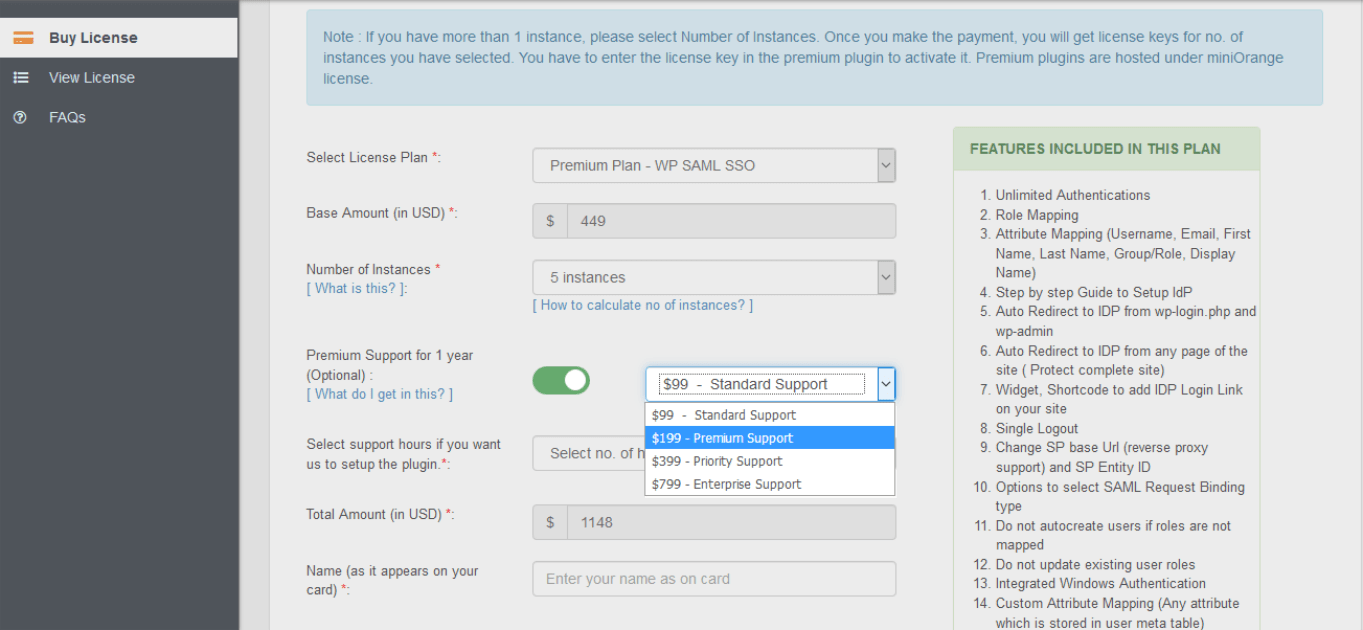The height and width of the screenshot is (630, 1363).
Task: Select $799 Enterprise Support option
Action: coord(770,484)
